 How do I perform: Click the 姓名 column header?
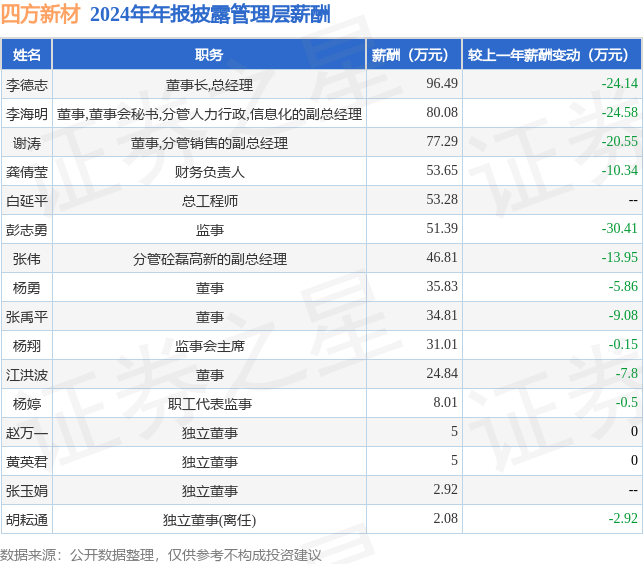coord(27,55)
